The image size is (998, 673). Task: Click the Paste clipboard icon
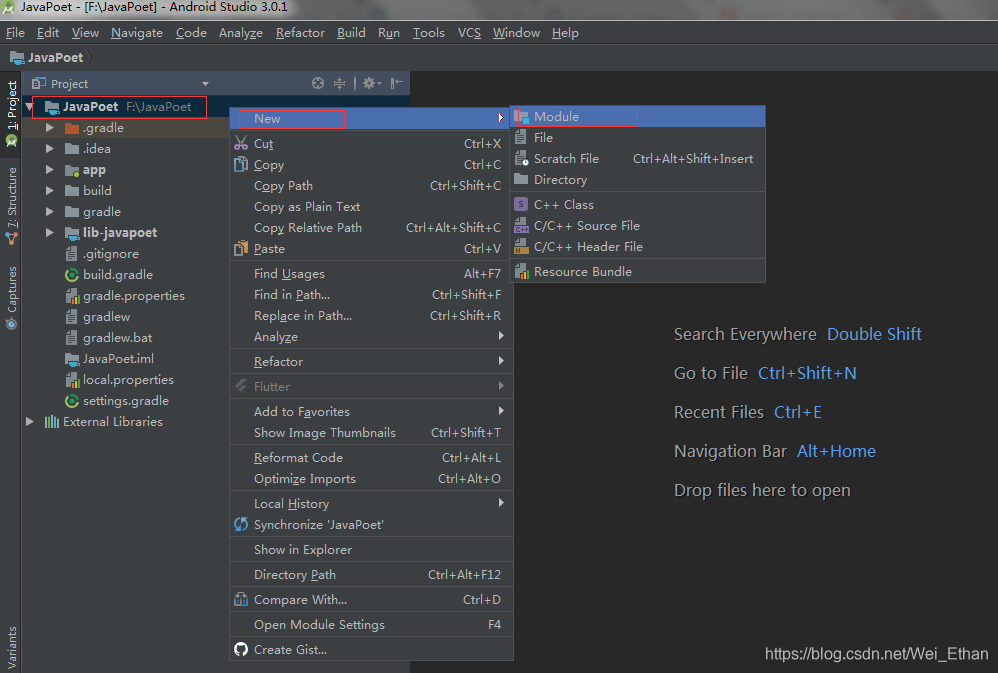[241, 248]
